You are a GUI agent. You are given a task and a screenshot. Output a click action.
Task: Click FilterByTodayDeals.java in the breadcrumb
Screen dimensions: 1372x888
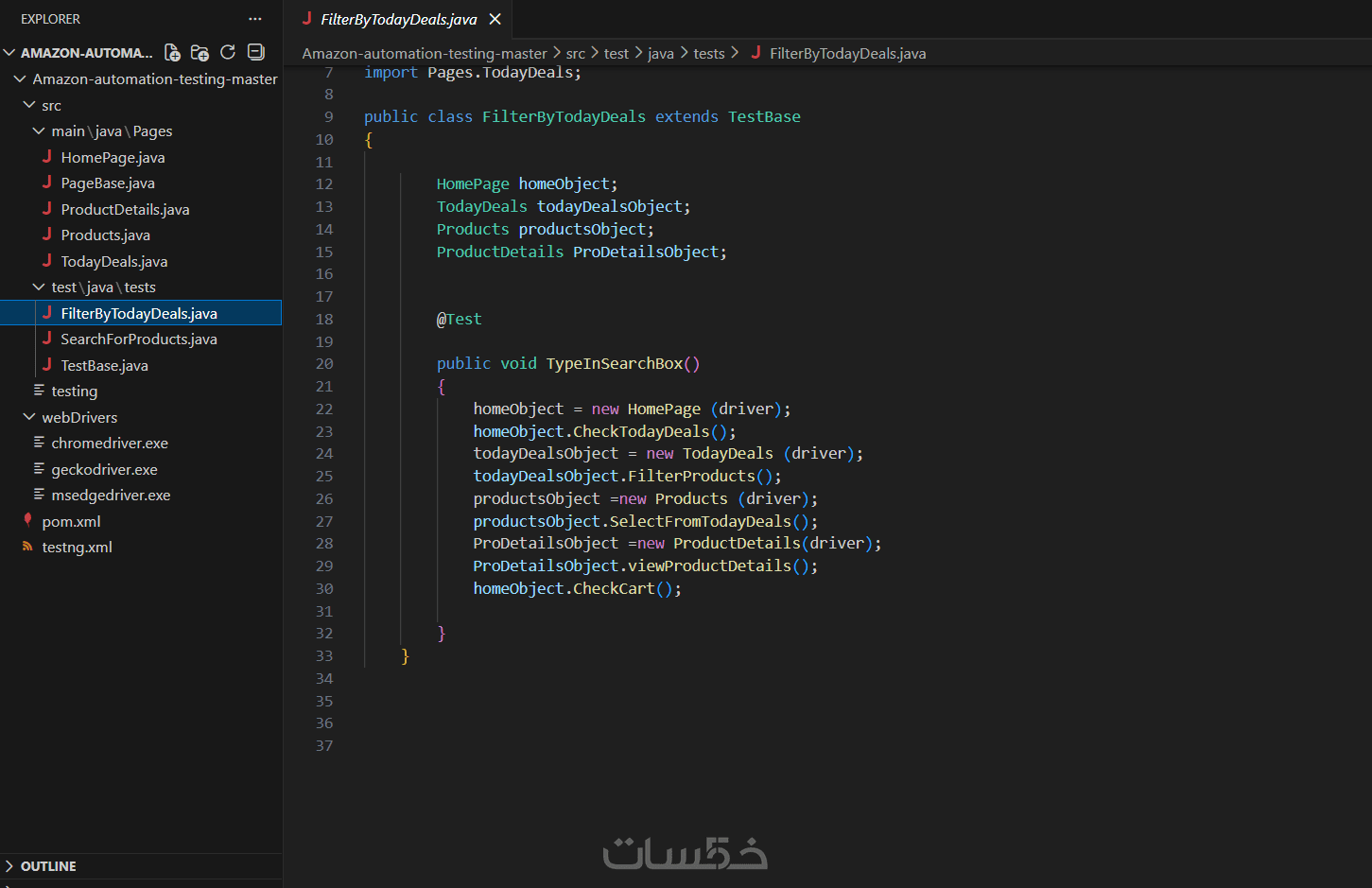tap(848, 54)
